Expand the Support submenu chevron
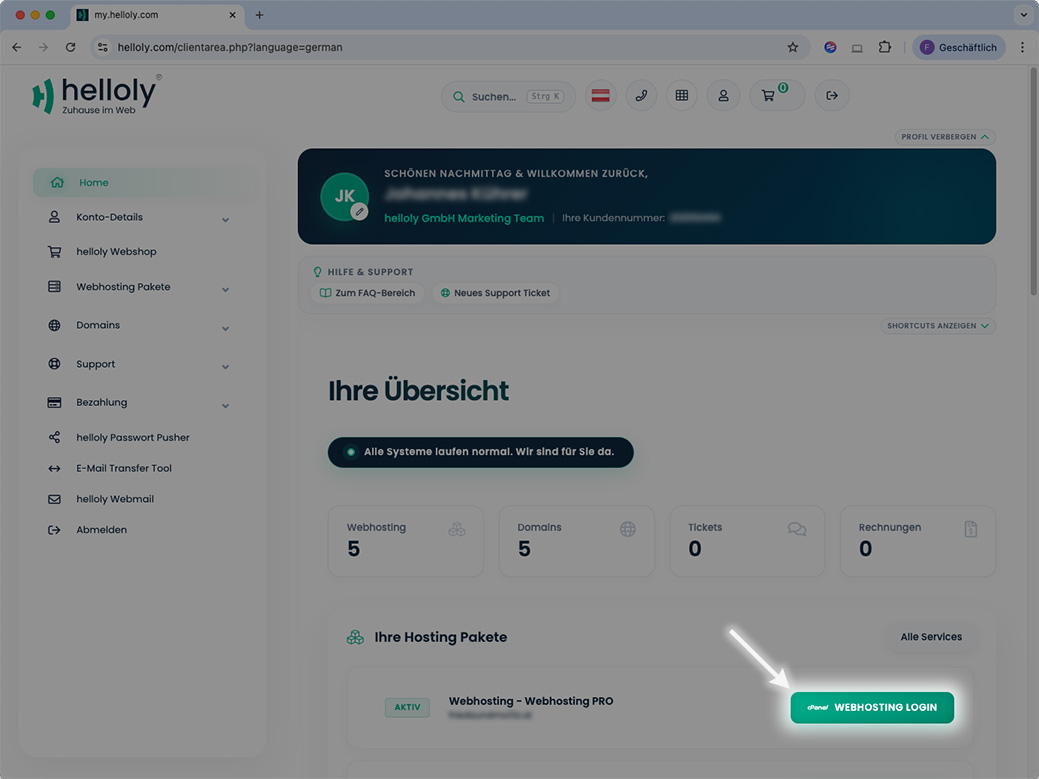The height and width of the screenshot is (779, 1039). coord(225,366)
